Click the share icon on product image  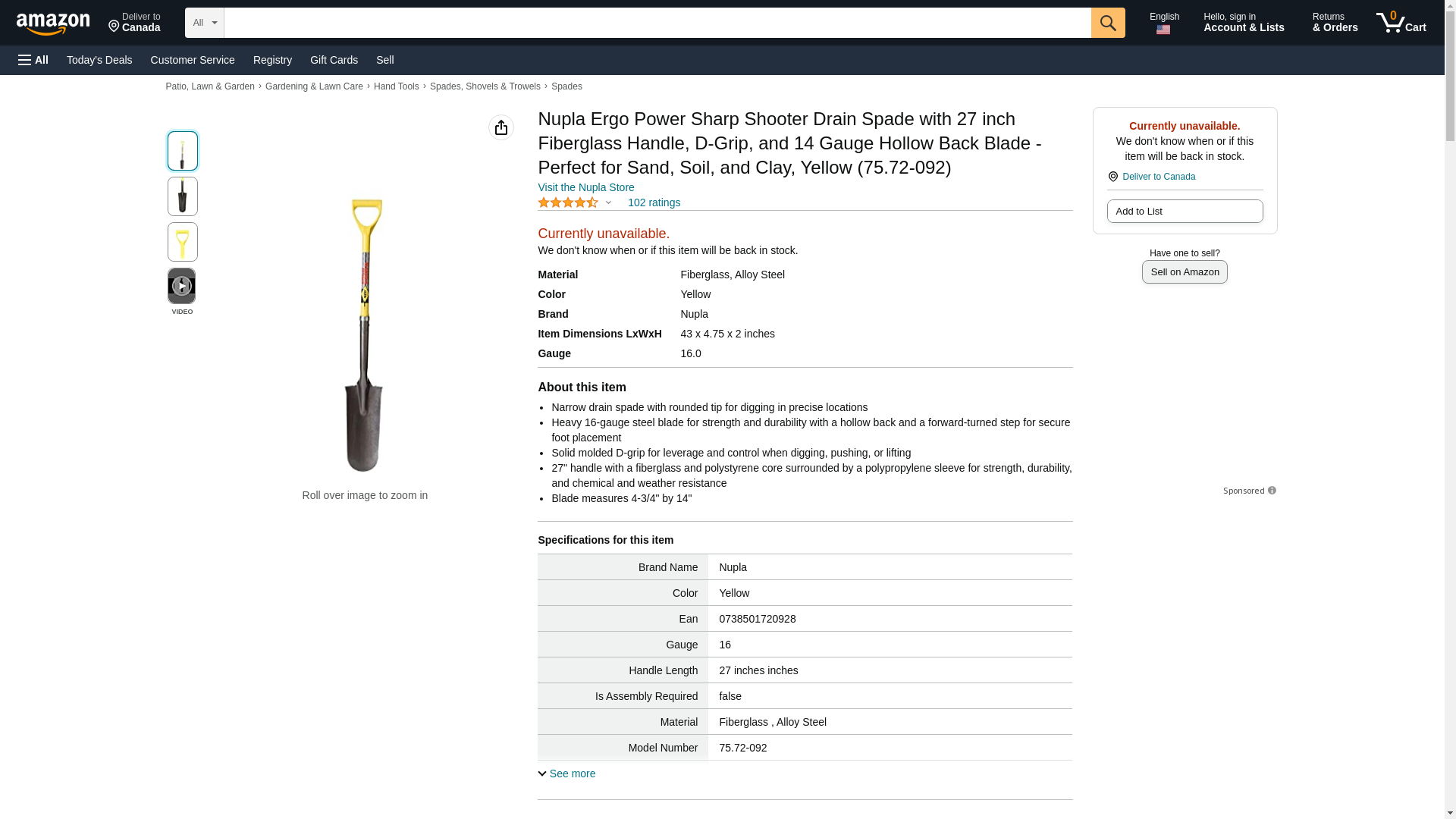500,127
